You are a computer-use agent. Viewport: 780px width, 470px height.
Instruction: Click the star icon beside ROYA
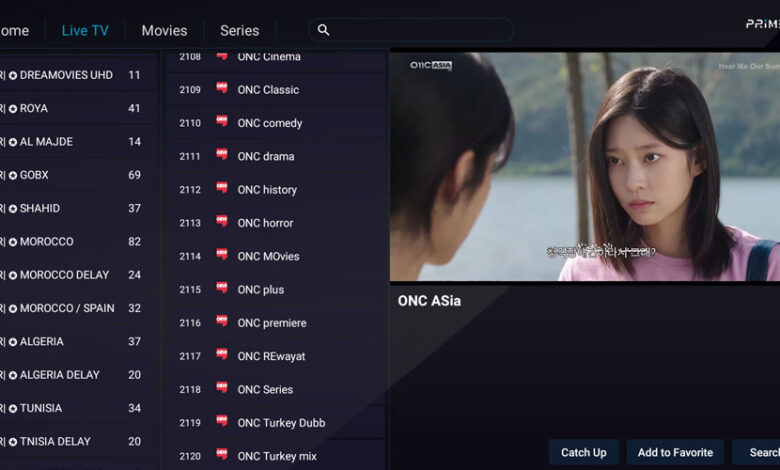(x=13, y=109)
